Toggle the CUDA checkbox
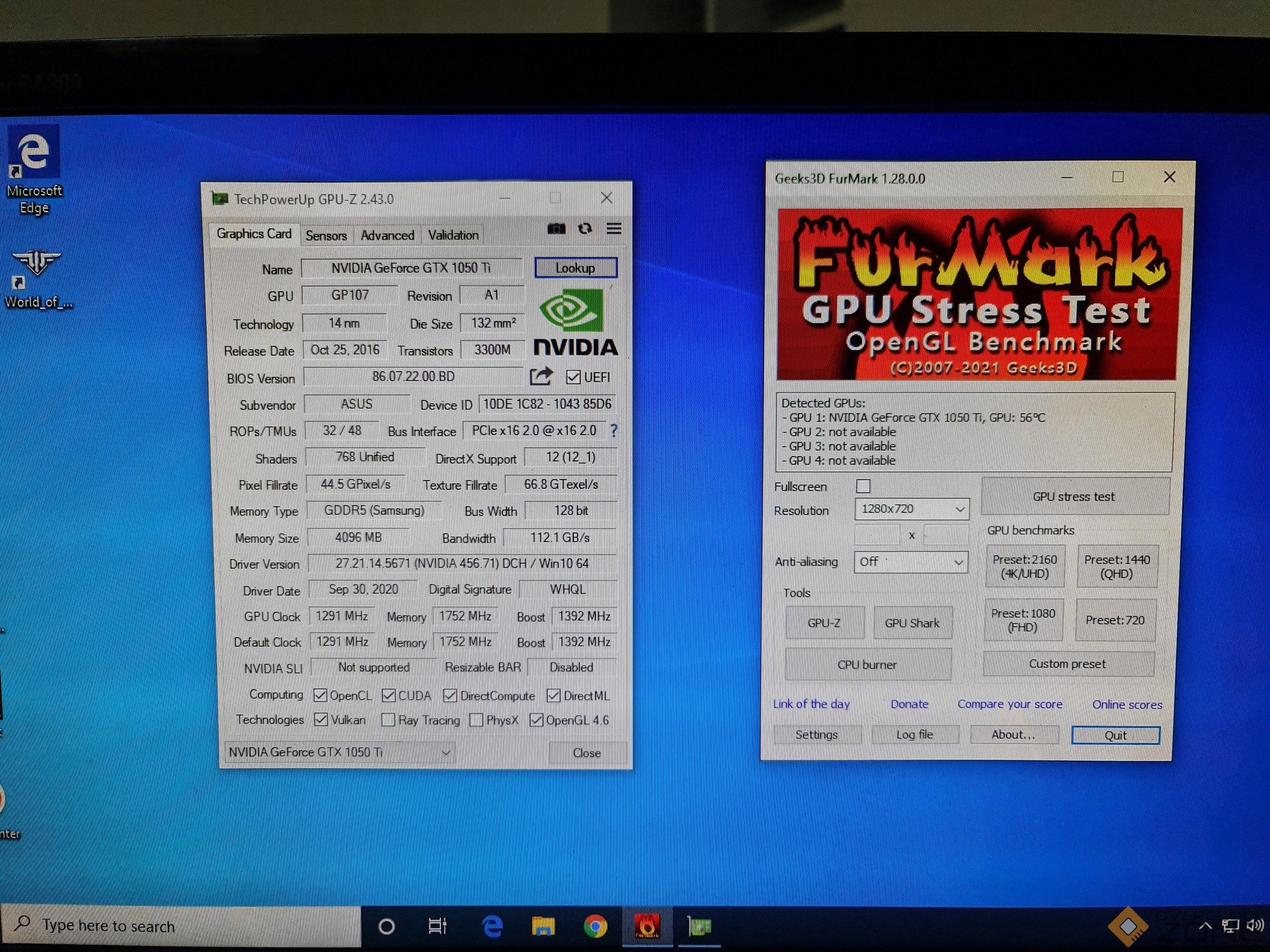1270x952 pixels. click(x=389, y=696)
